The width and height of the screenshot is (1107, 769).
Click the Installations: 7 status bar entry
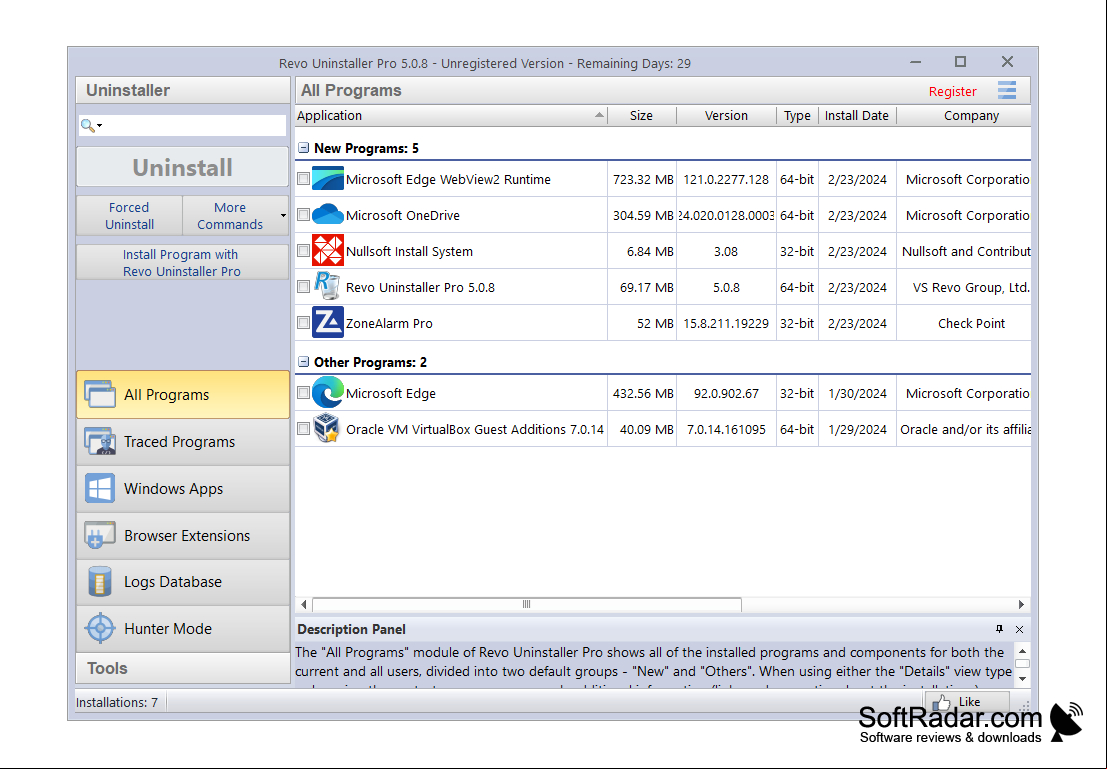pyautogui.click(x=117, y=703)
